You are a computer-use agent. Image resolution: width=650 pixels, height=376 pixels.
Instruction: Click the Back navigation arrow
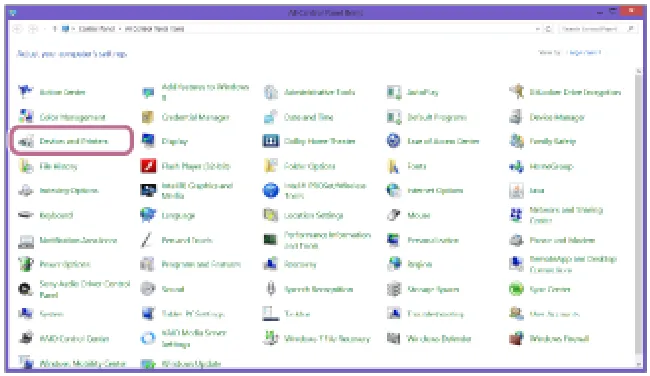click(17, 29)
